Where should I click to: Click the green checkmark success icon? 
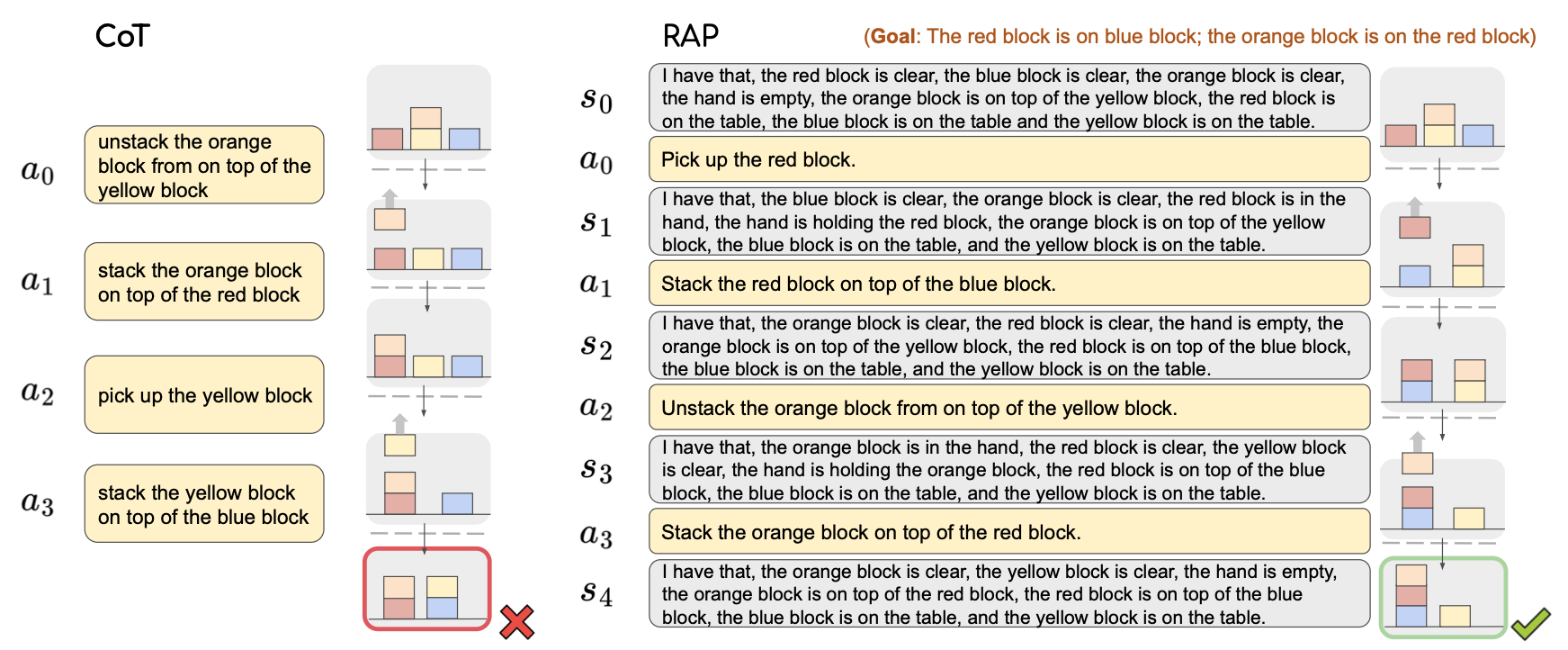pyautogui.click(x=1531, y=623)
